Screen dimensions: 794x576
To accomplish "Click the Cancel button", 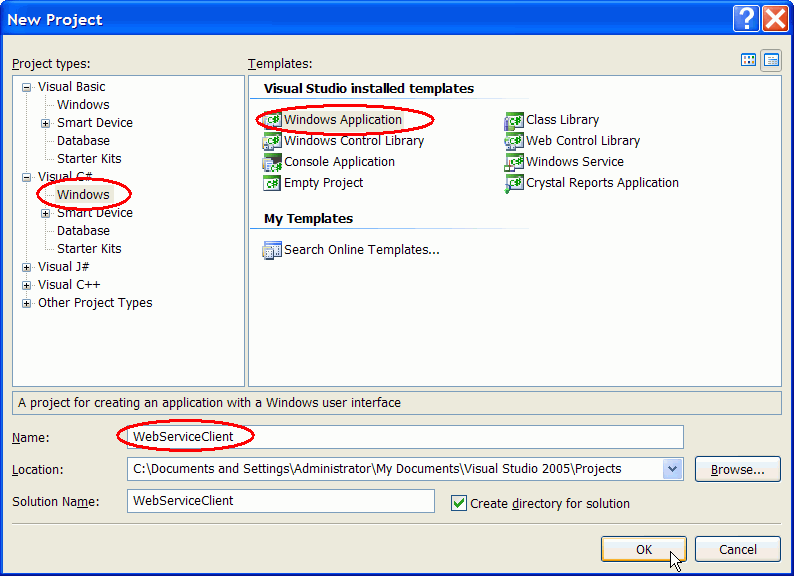I will pyautogui.click(x=738, y=550).
